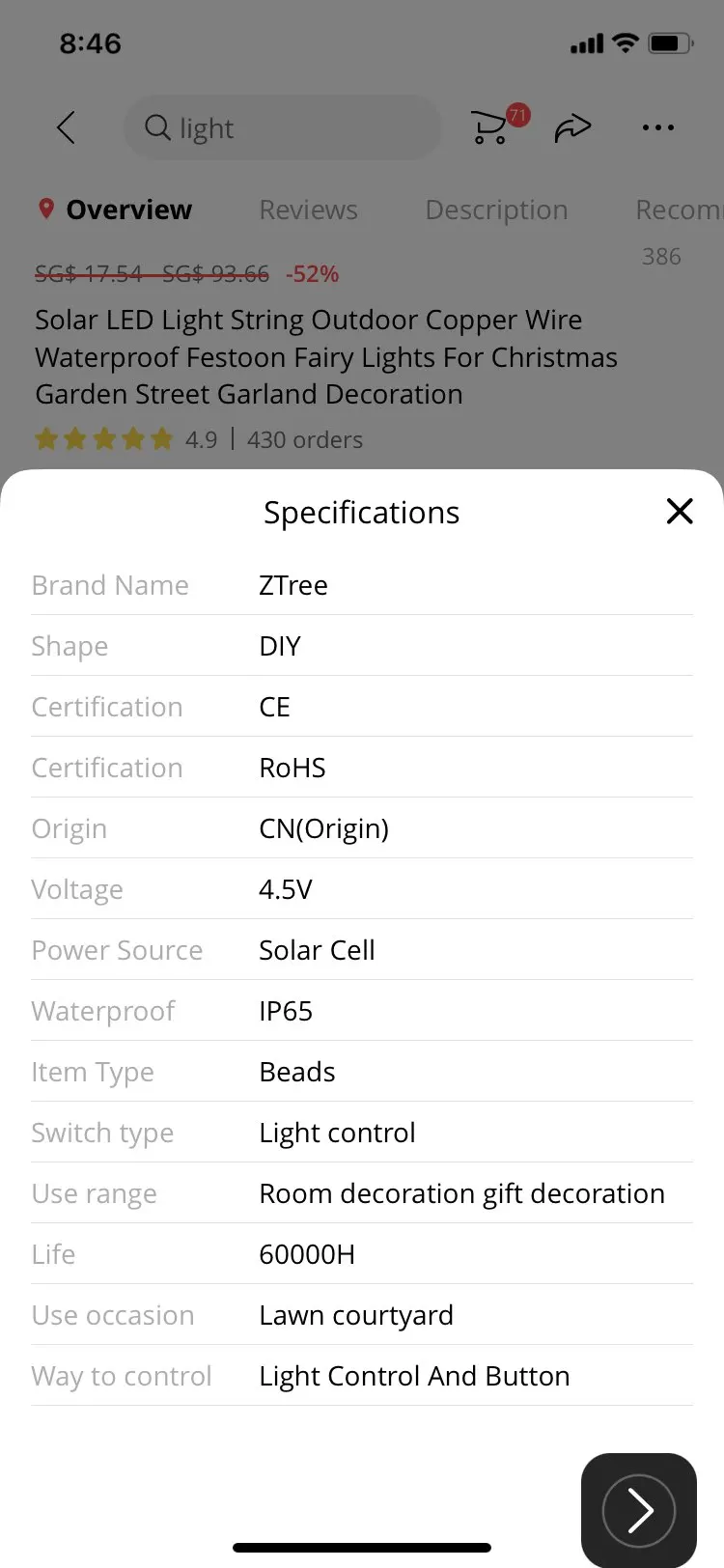Tap the back arrow icon
The height and width of the screenshot is (1568, 724).
[x=66, y=127]
